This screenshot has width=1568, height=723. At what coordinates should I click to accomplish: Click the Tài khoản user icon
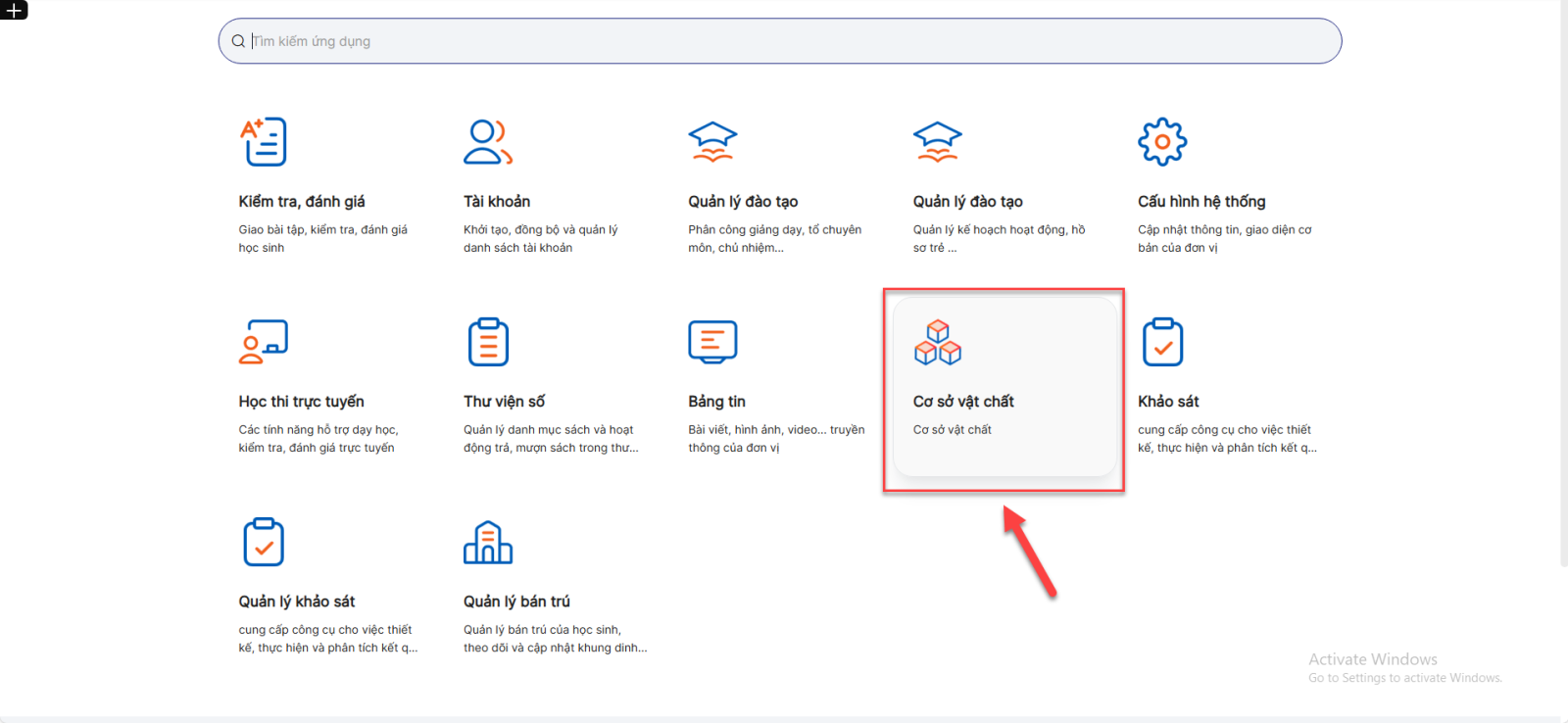point(487,142)
